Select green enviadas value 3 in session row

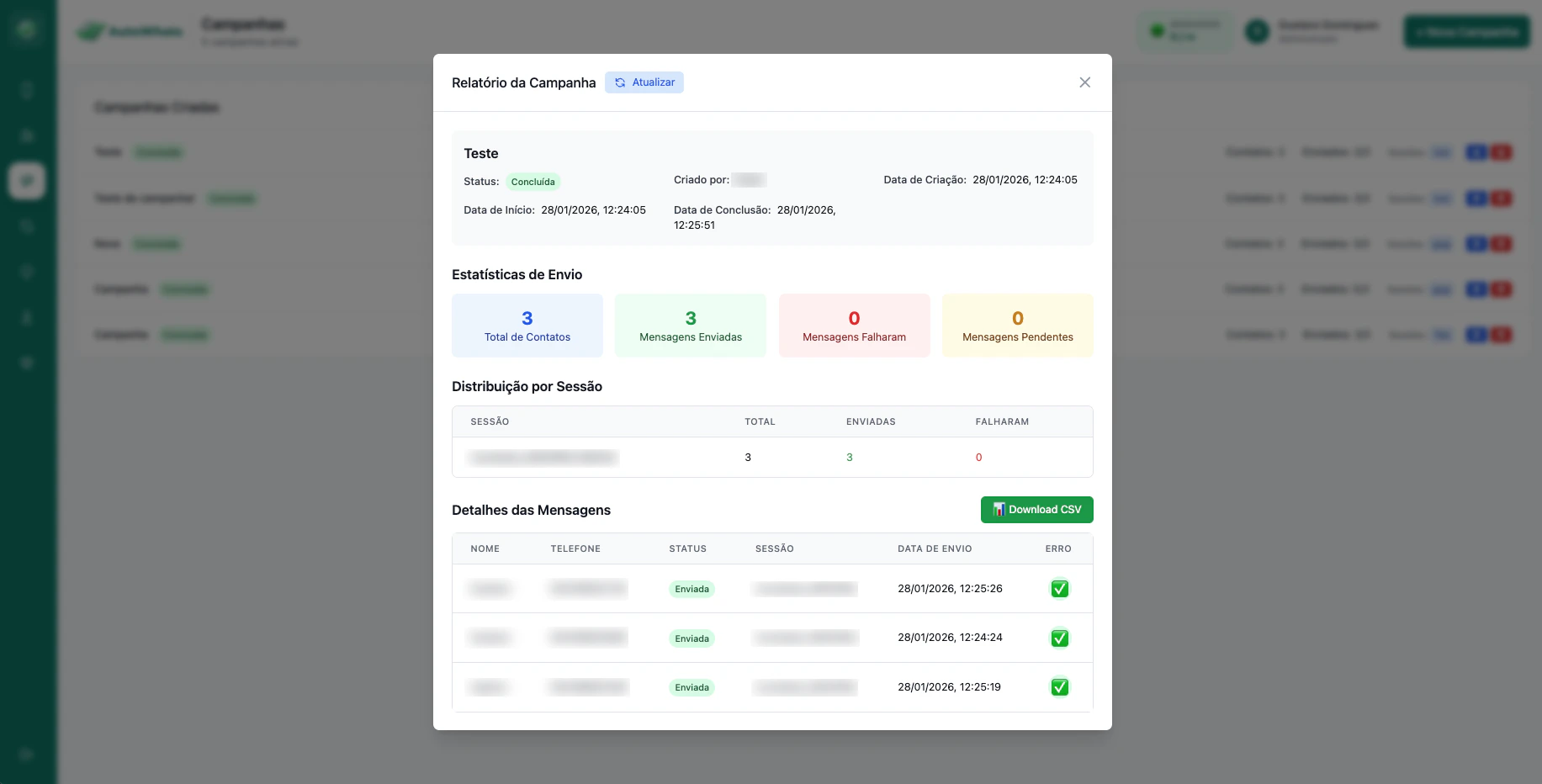pos(850,458)
